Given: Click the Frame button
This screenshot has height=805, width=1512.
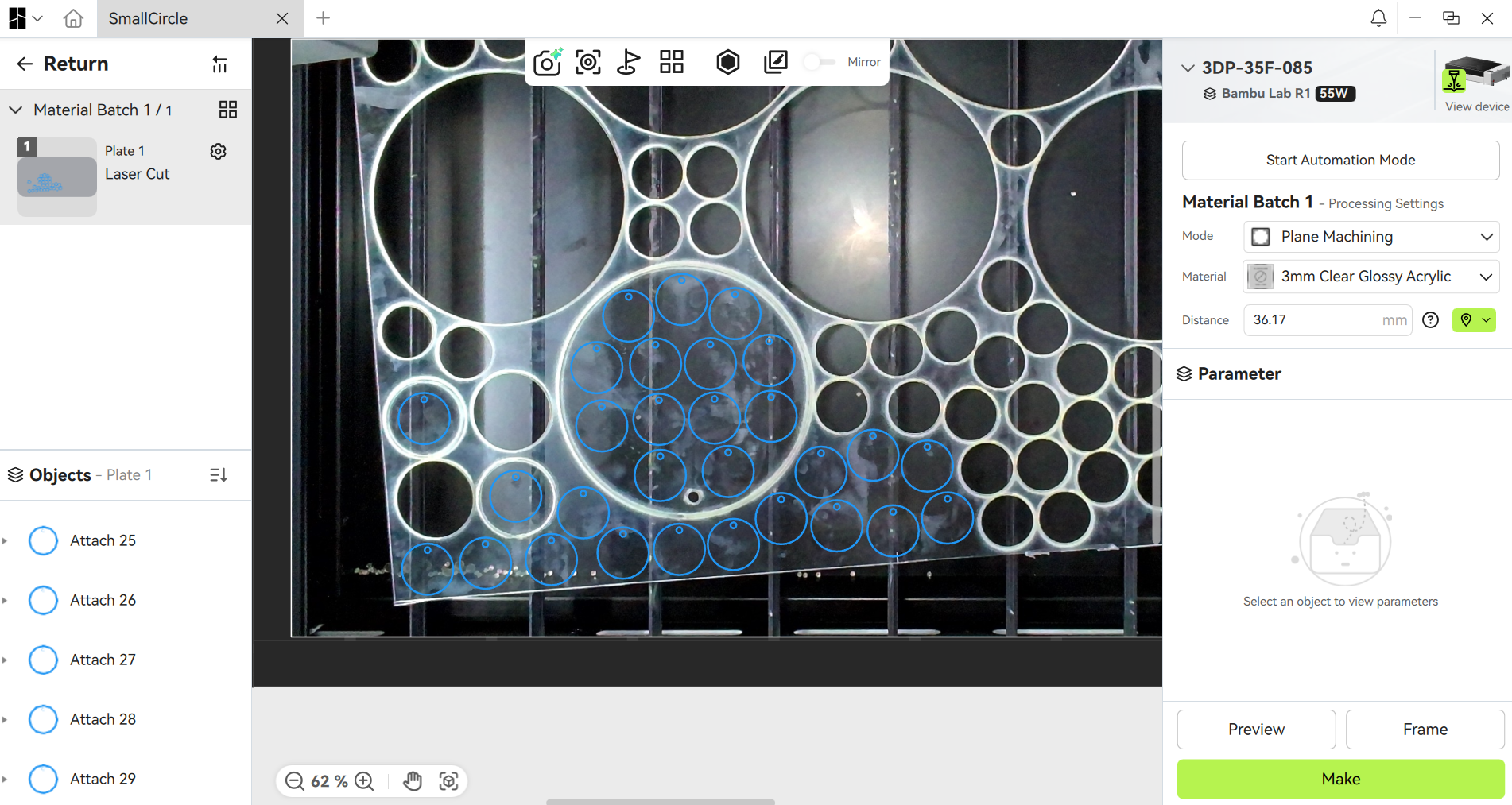Looking at the screenshot, I should pos(1425,730).
